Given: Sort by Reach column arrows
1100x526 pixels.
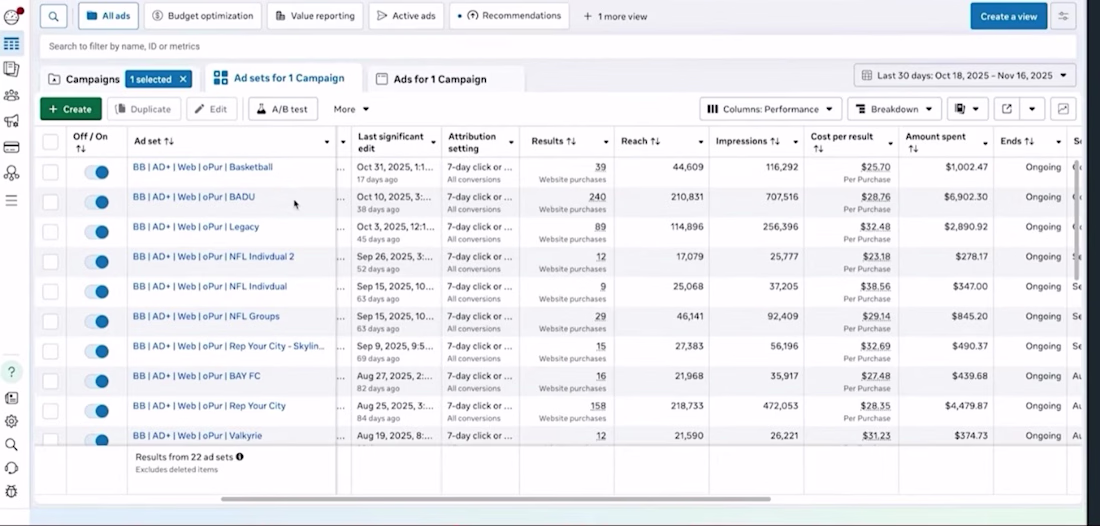Looking at the screenshot, I should (x=655, y=142).
